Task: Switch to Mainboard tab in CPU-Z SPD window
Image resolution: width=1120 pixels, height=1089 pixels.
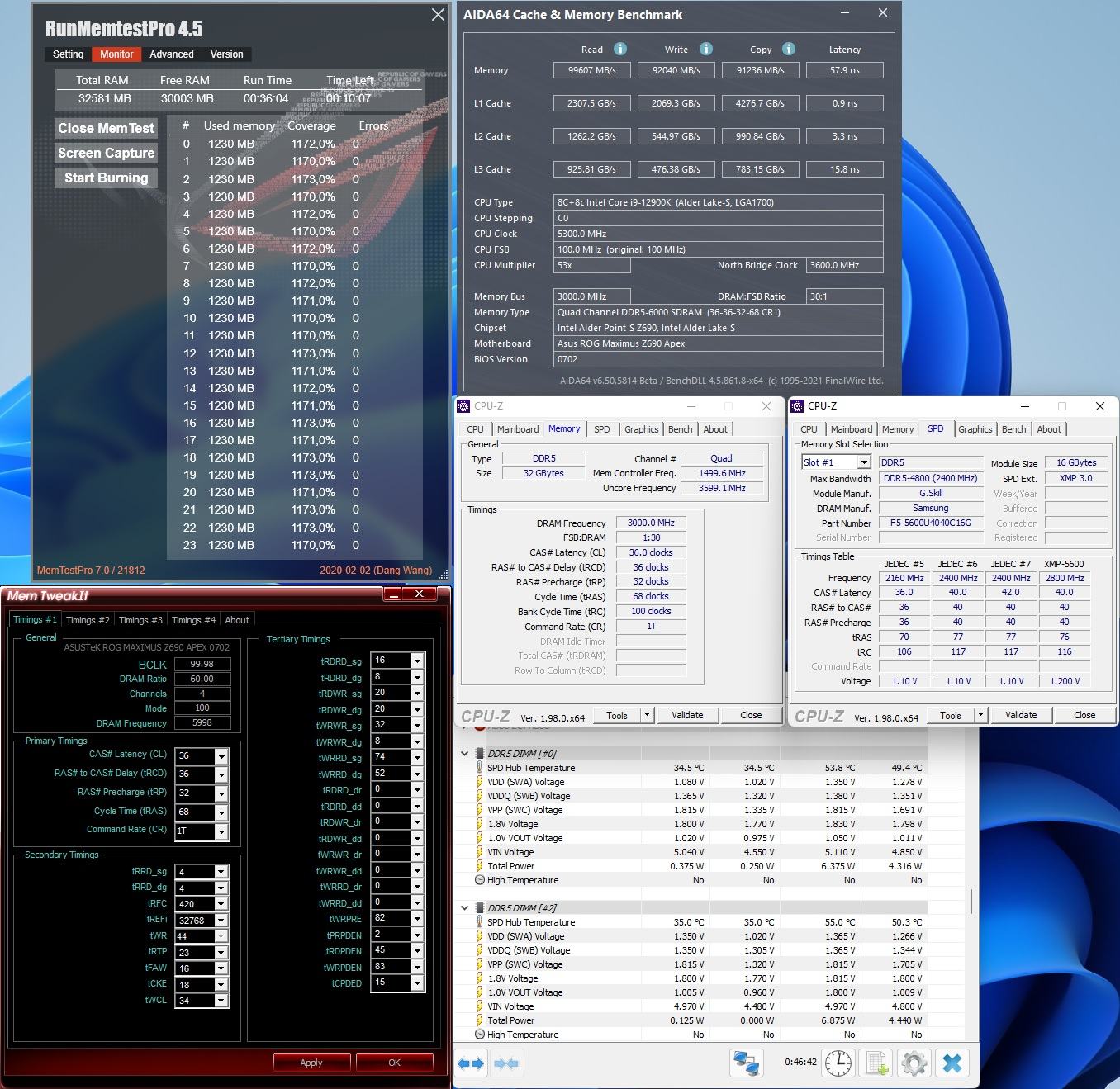Action: coord(852,429)
